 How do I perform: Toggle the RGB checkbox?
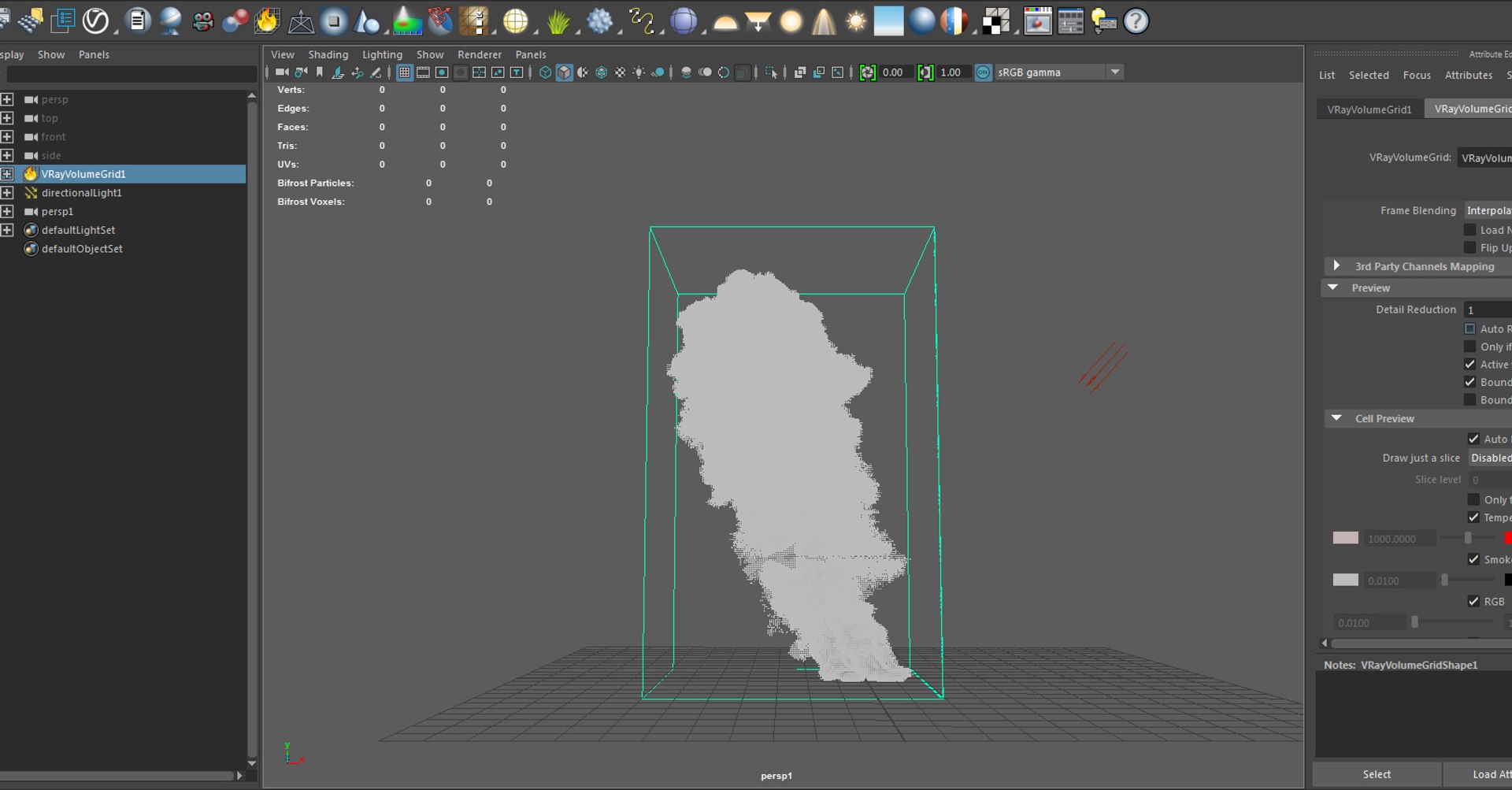point(1473,601)
